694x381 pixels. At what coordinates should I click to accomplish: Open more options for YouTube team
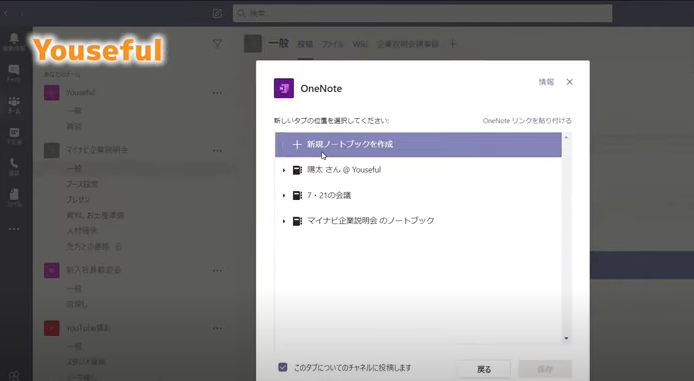coord(217,328)
